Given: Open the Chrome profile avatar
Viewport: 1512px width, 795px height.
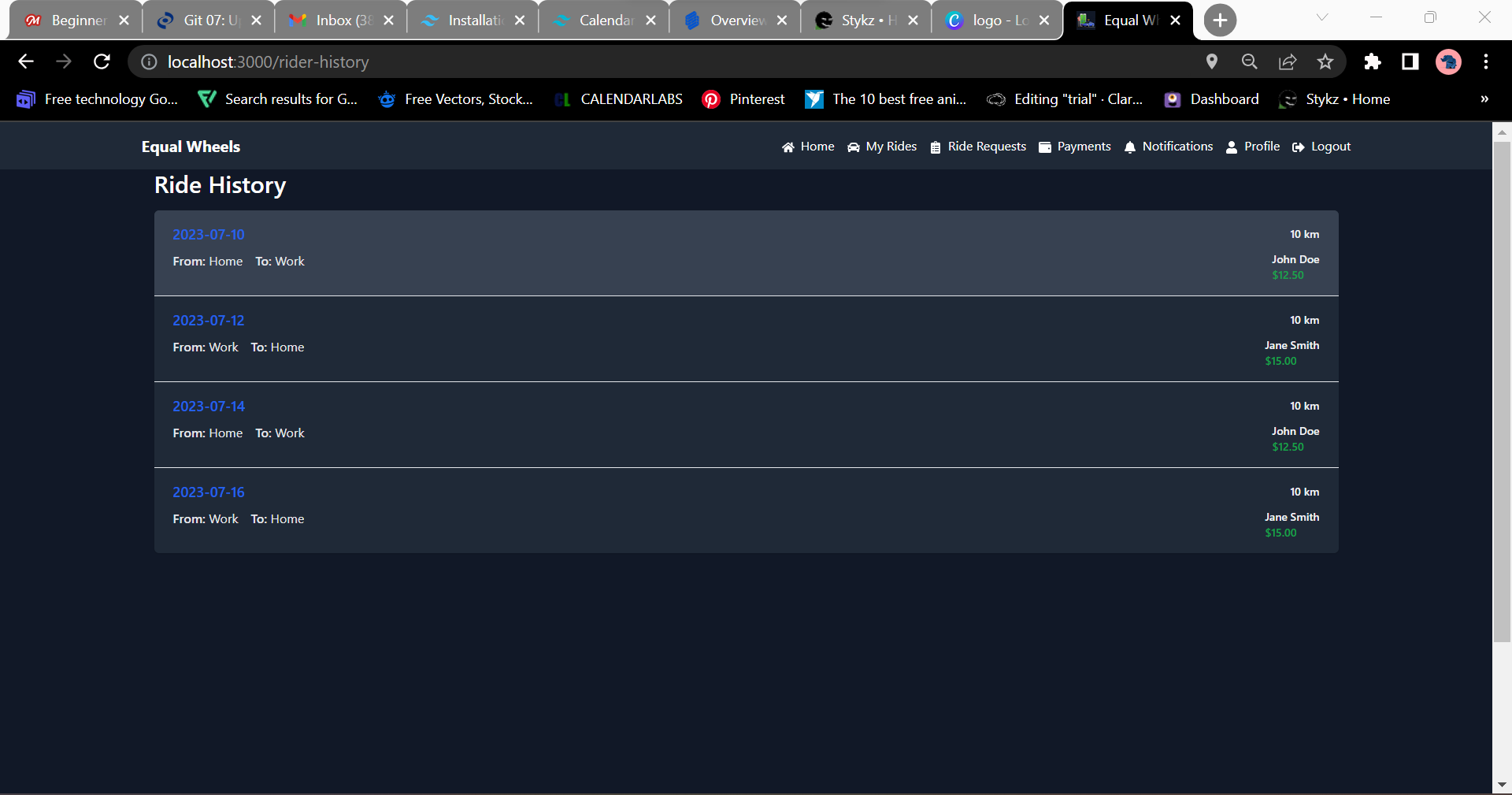Looking at the screenshot, I should point(1448,61).
